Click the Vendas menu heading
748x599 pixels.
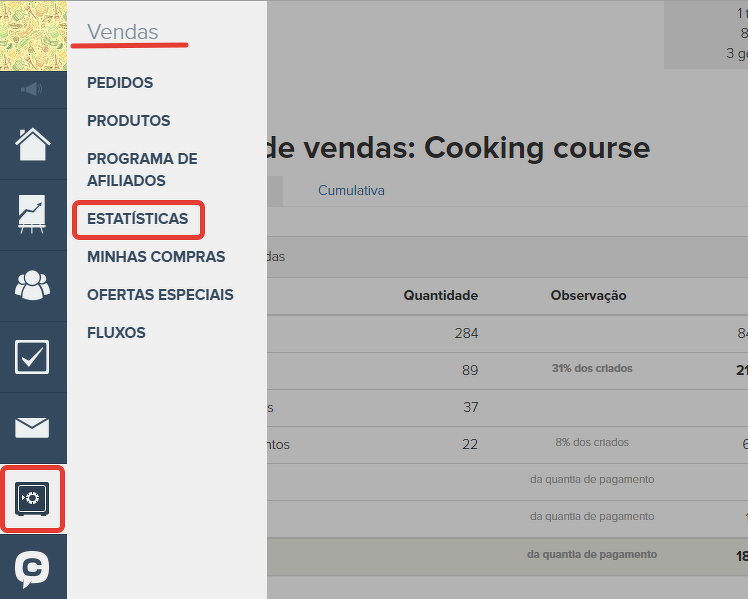[x=122, y=32]
